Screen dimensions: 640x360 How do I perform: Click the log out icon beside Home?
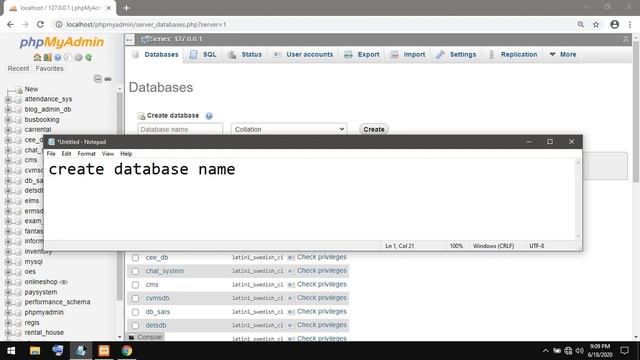[x=47, y=58]
